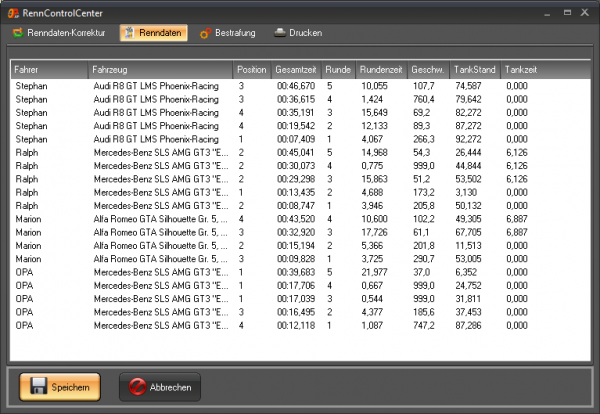
Task: Maximize the RennControlCenter window
Action: (x=567, y=13)
